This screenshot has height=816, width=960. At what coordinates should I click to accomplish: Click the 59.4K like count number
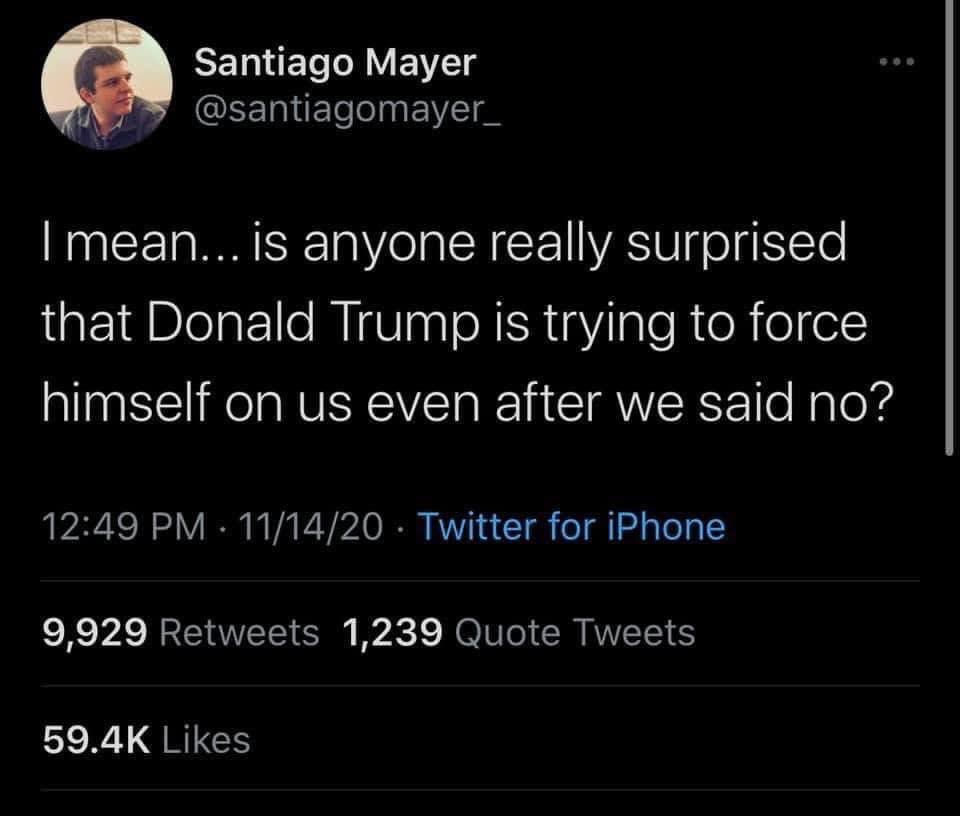click(96, 739)
